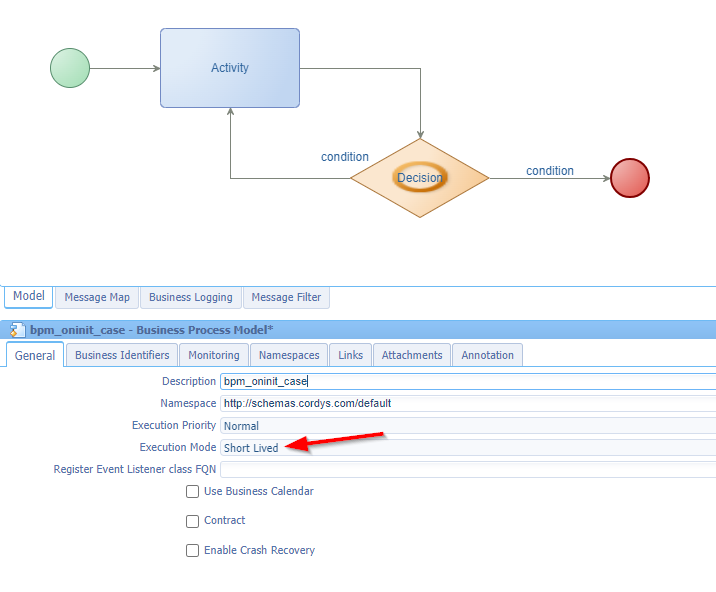This screenshot has width=716, height=592.
Task: Select the Decision diamond node
Action: (419, 178)
